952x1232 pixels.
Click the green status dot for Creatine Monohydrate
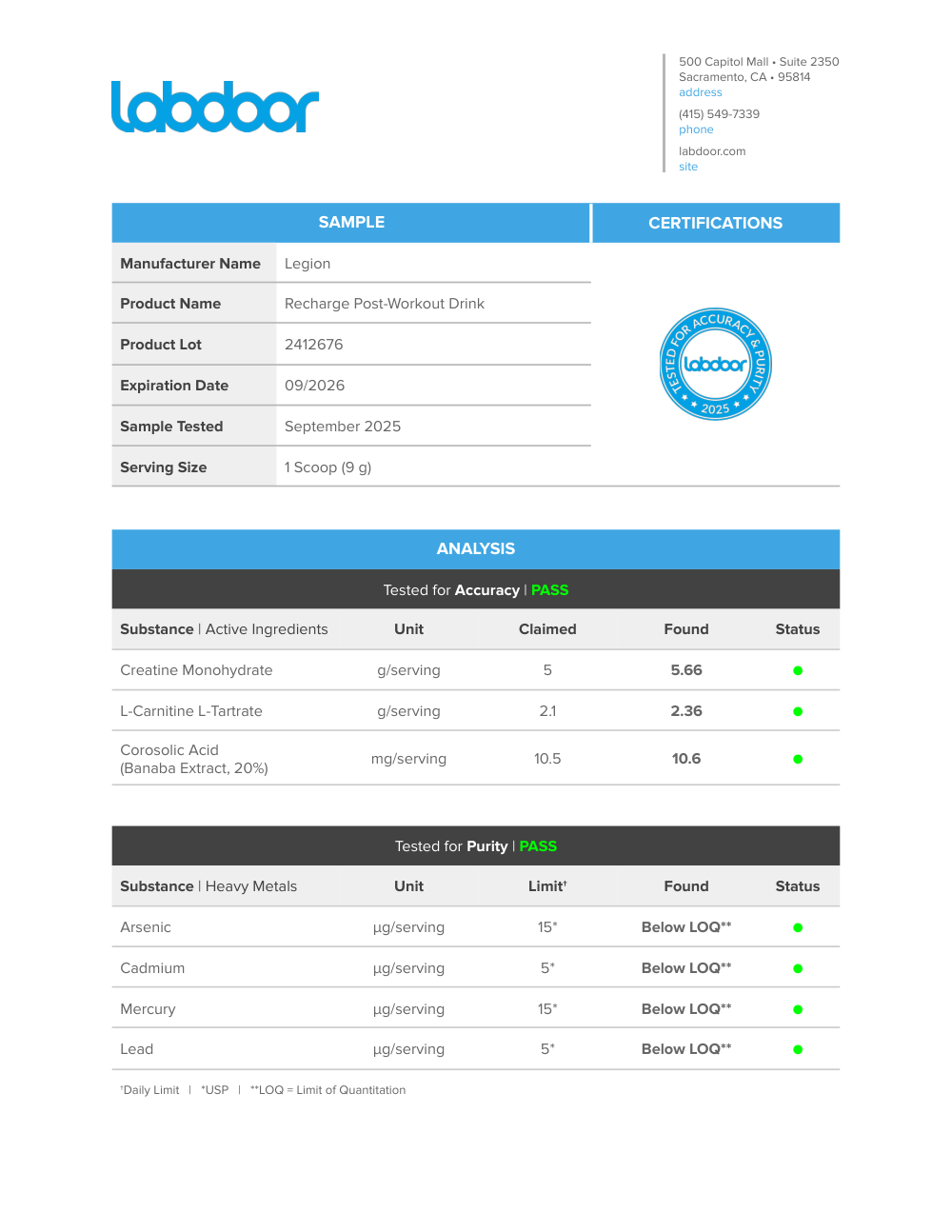point(798,670)
